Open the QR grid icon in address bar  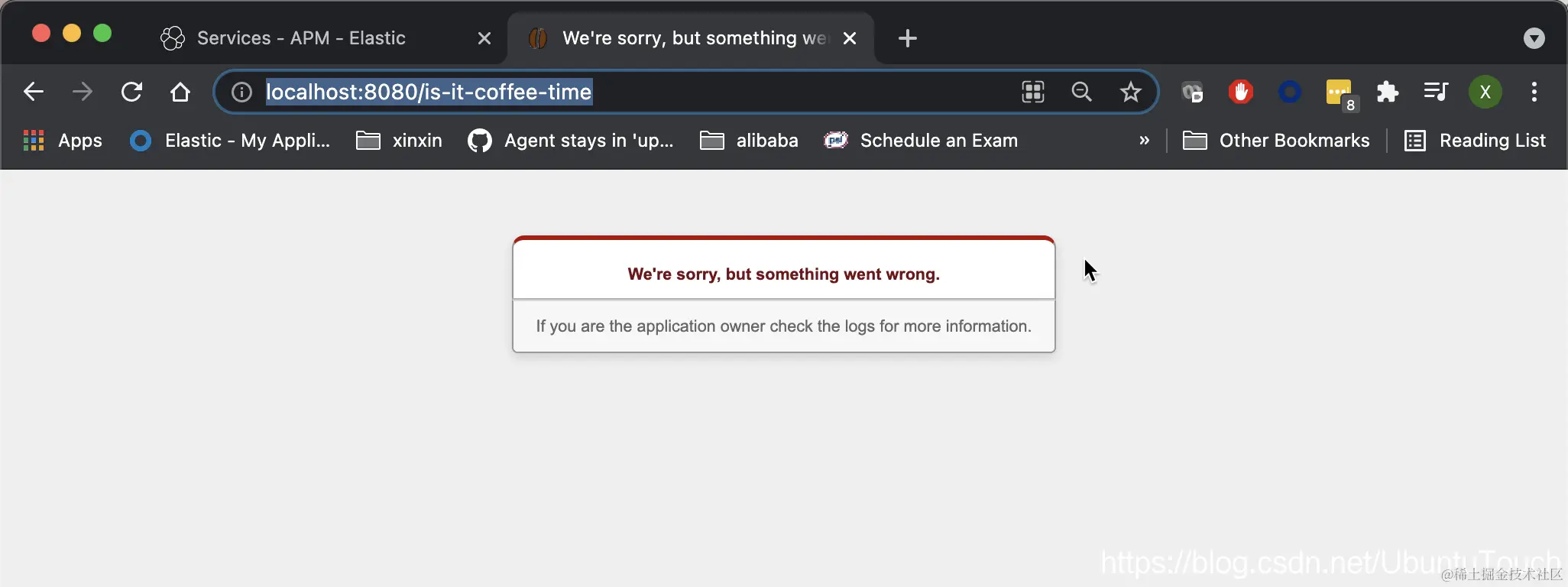point(1033,92)
